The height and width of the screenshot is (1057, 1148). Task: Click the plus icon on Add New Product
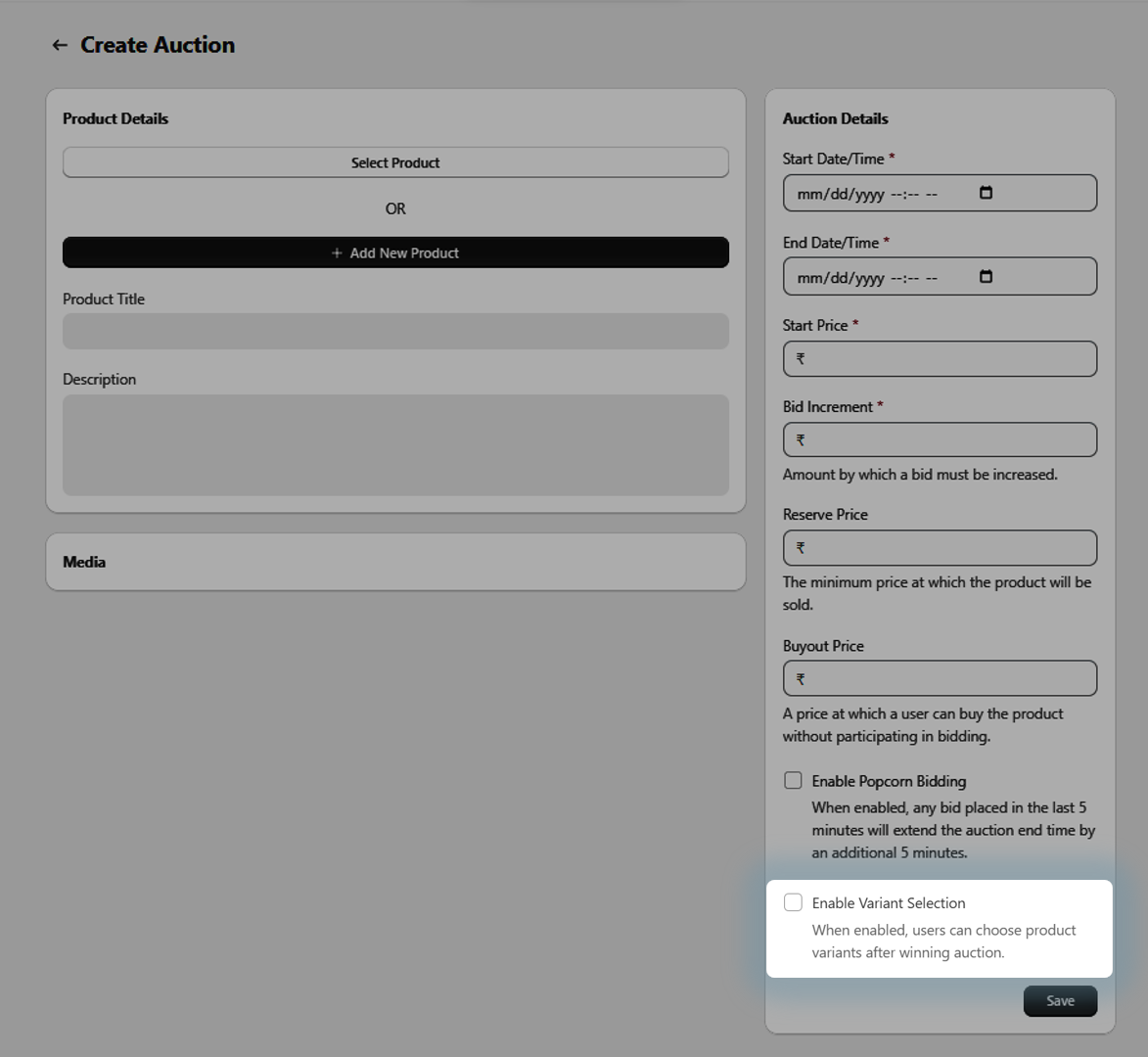click(x=337, y=253)
